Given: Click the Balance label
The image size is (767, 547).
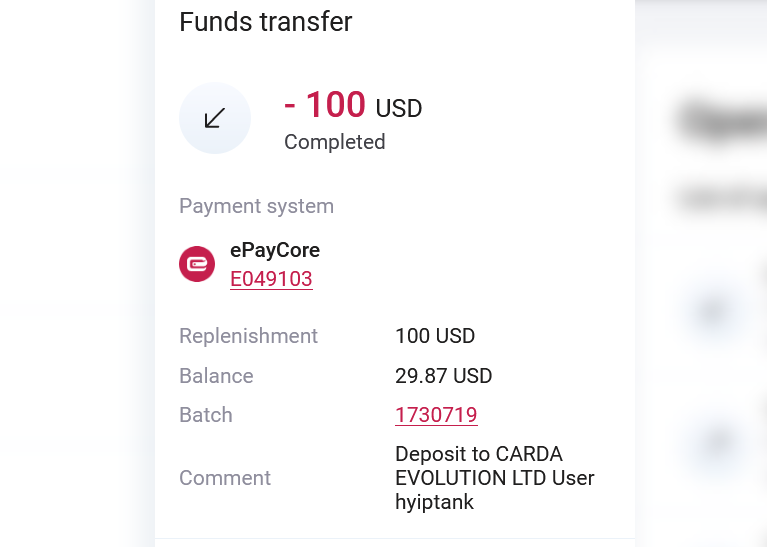Looking at the screenshot, I should 216,376.
